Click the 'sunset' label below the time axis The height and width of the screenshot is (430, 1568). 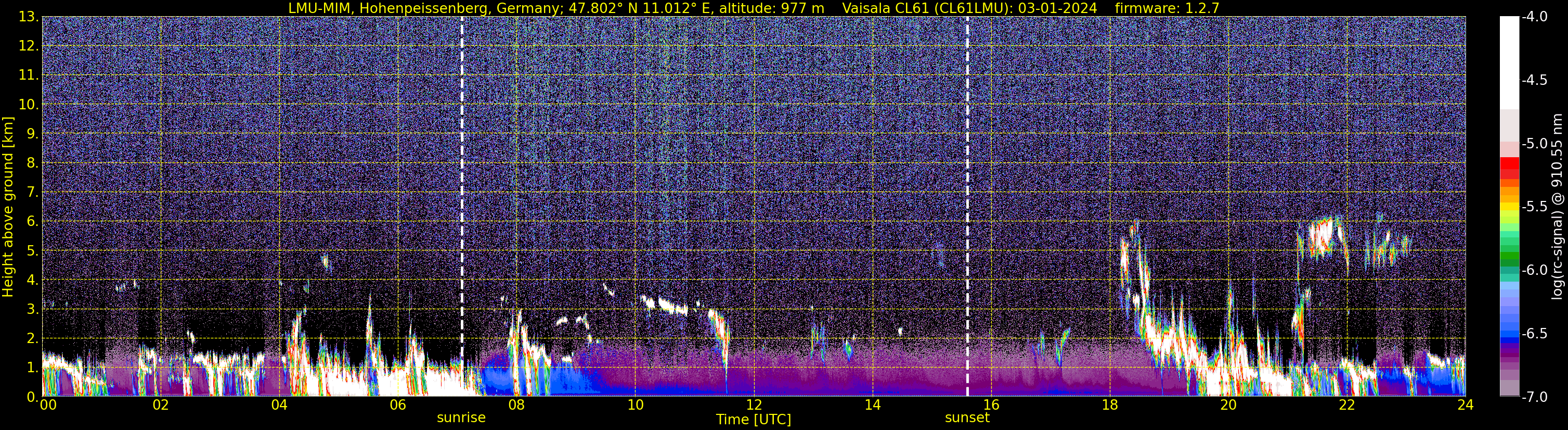click(967, 418)
